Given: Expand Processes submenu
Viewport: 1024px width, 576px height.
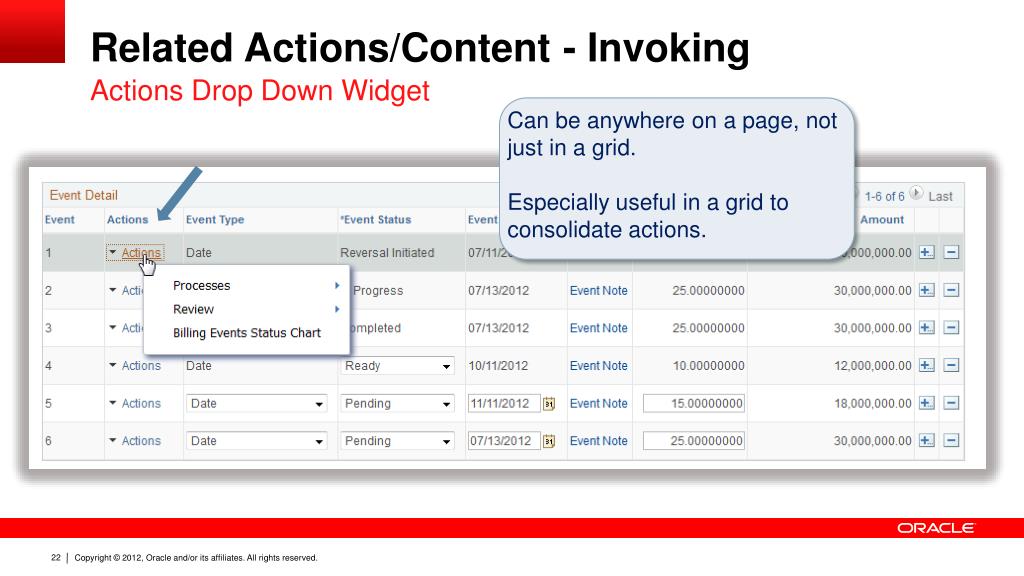Looking at the screenshot, I should tap(256, 286).
